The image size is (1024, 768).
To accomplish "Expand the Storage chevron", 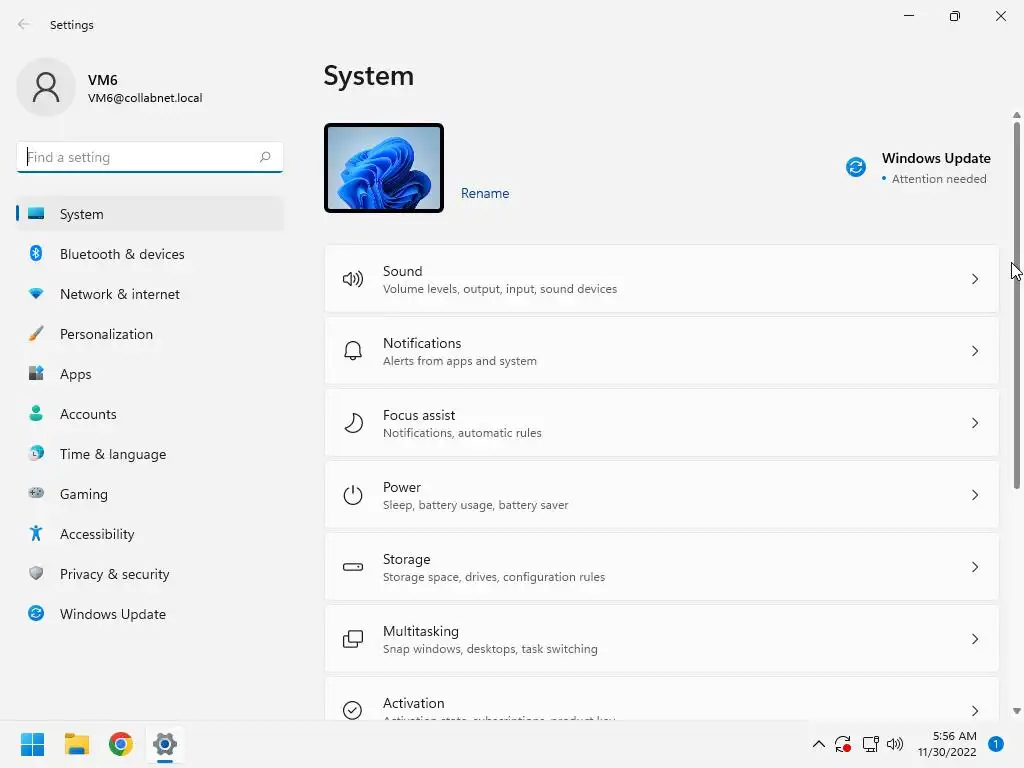I will pos(974,567).
